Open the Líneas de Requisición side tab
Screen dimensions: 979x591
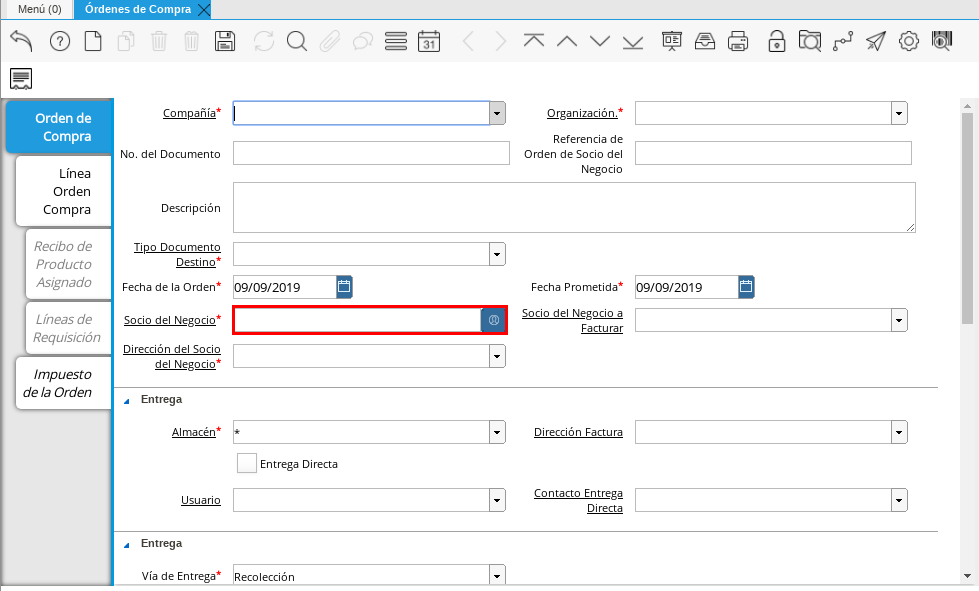click(67, 328)
